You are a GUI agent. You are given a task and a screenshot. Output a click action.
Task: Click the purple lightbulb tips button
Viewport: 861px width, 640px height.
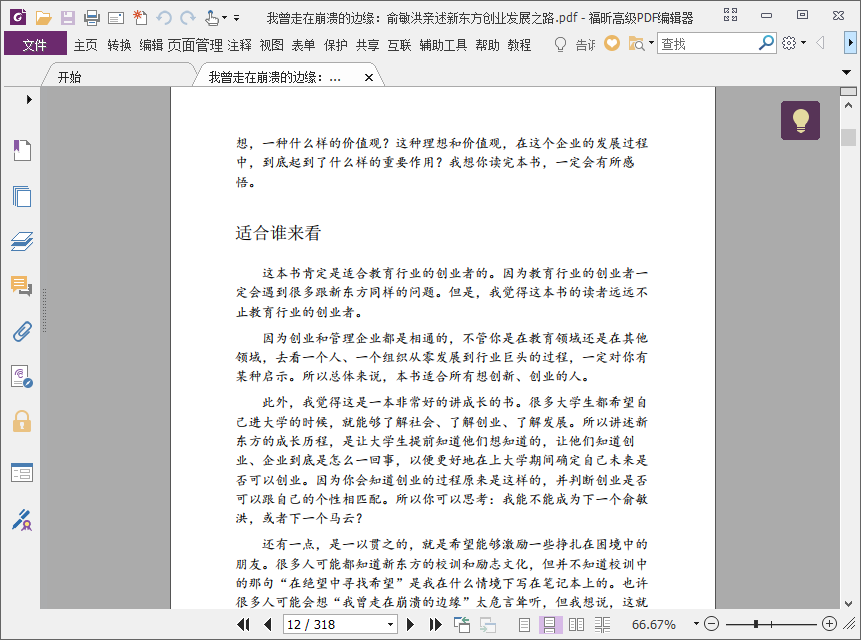tap(800, 120)
